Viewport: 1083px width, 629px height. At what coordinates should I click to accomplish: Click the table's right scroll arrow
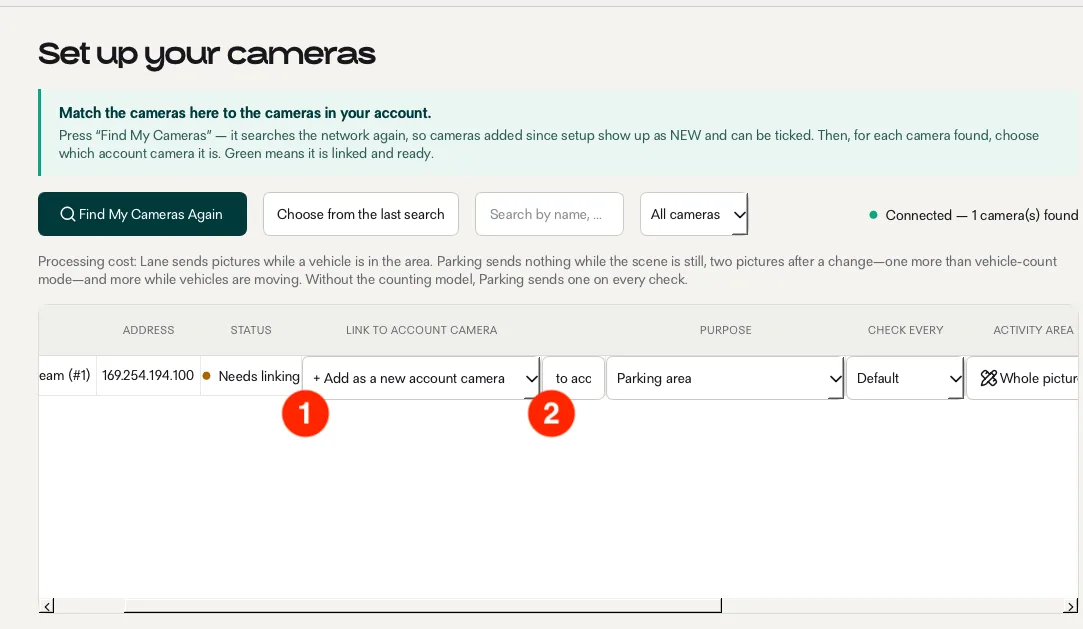point(1070,606)
